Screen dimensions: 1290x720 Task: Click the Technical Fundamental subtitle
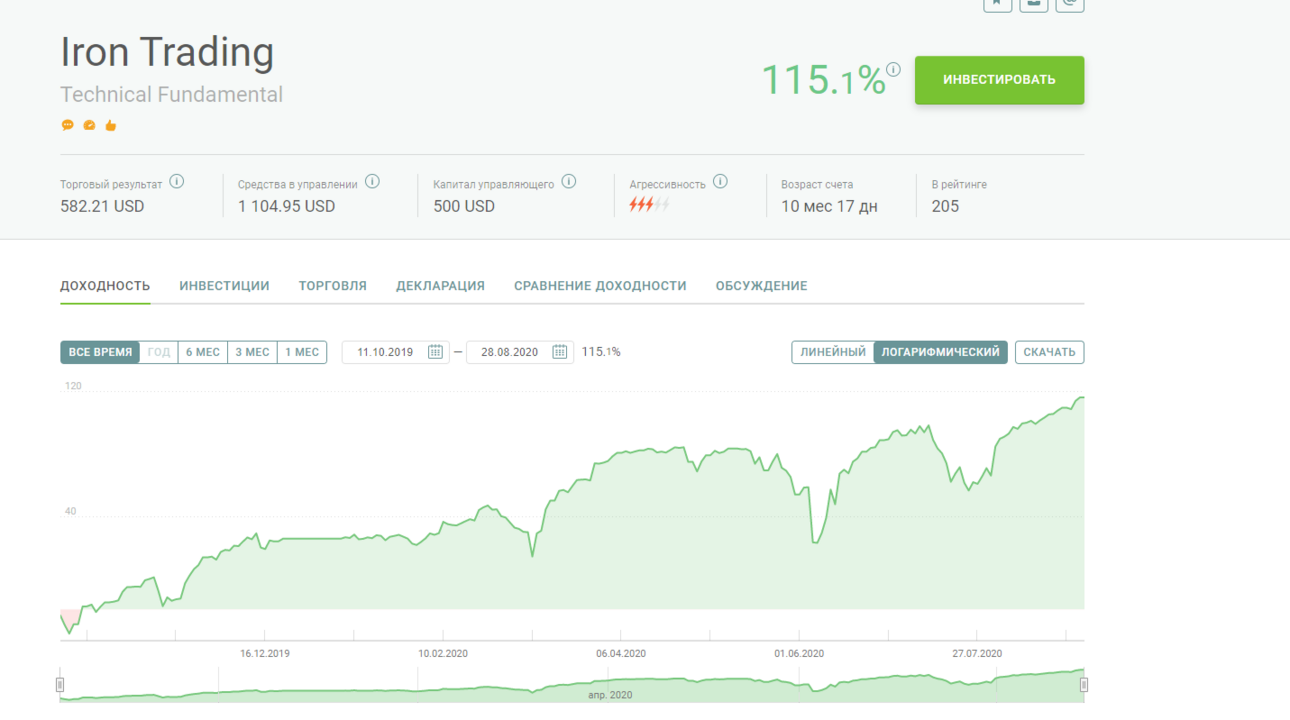point(171,95)
